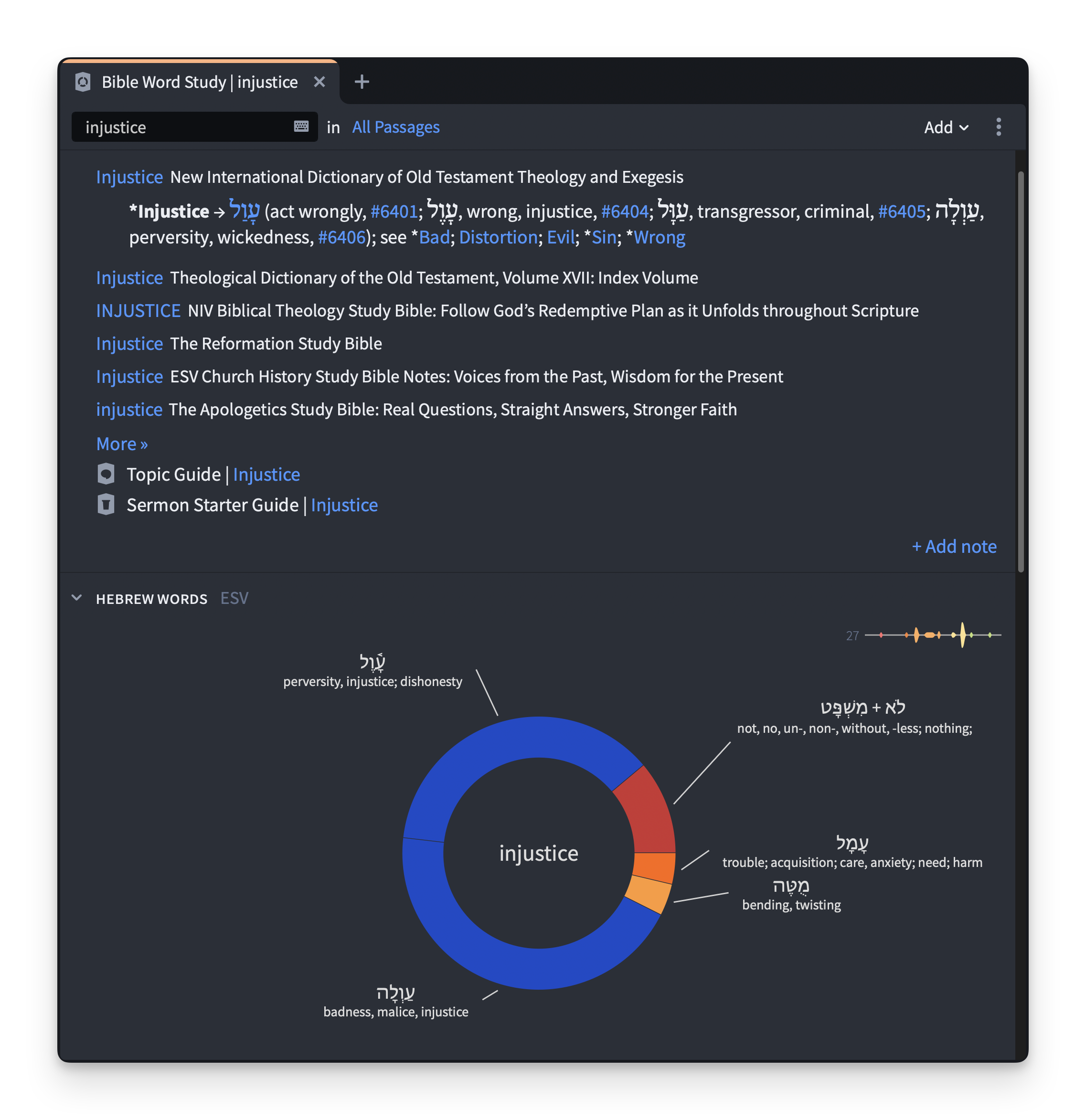Image resolution: width=1086 pixels, height=1120 pixels.
Task: Open Strong's reference #6404 link
Action: (x=624, y=211)
